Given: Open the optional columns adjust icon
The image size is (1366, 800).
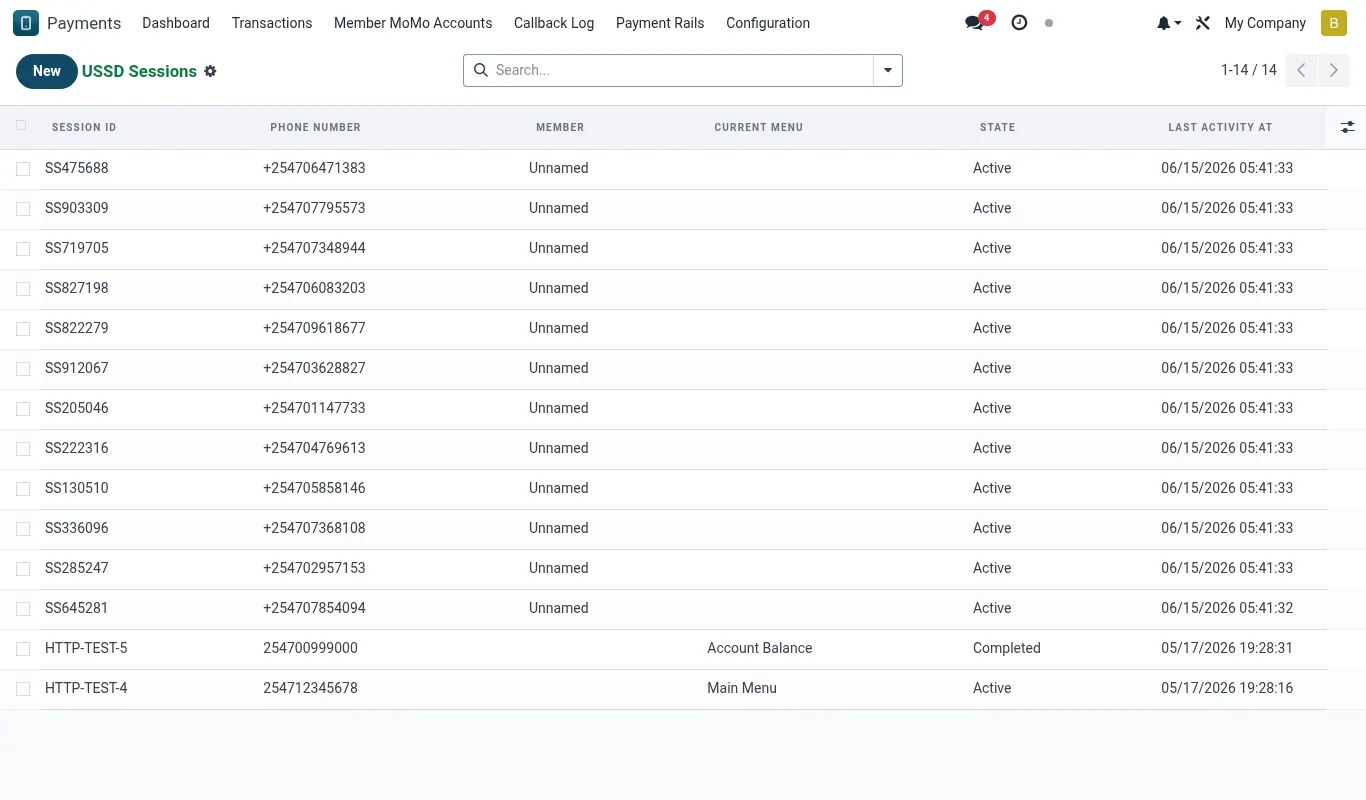Looking at the screenshot, I should click(1348, 127).
